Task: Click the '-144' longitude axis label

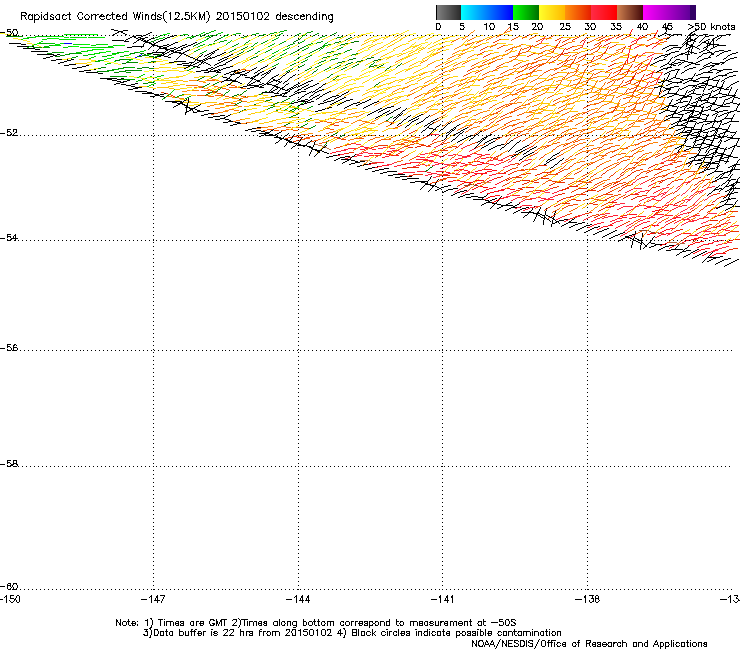Action: (298, 599)
